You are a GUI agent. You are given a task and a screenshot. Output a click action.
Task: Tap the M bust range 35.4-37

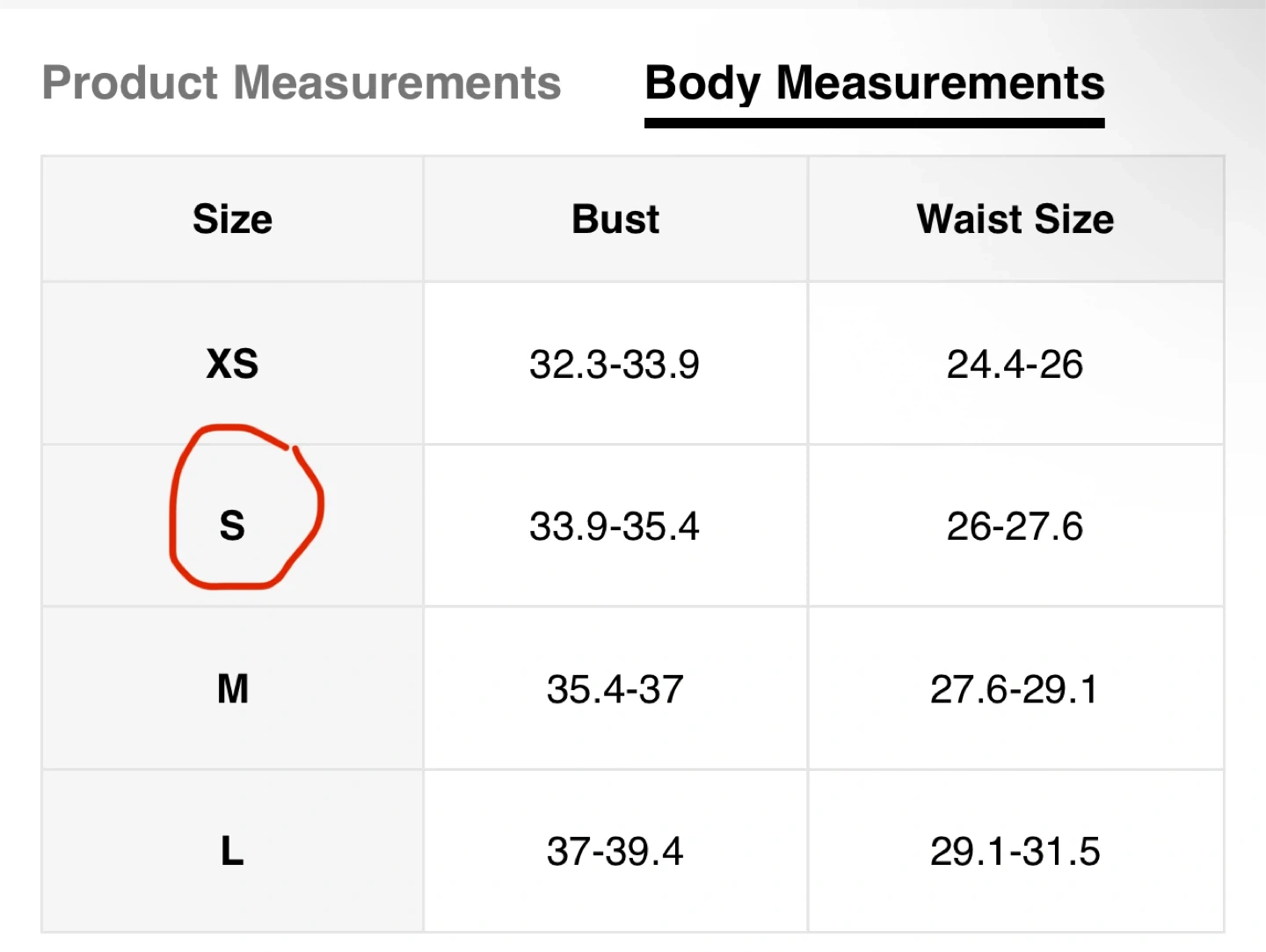coord(614,689)
